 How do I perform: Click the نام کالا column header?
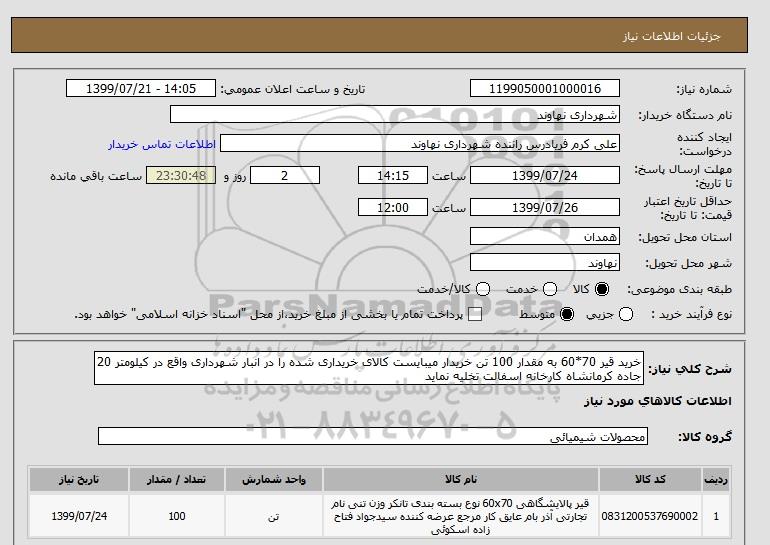coord(461,479)
